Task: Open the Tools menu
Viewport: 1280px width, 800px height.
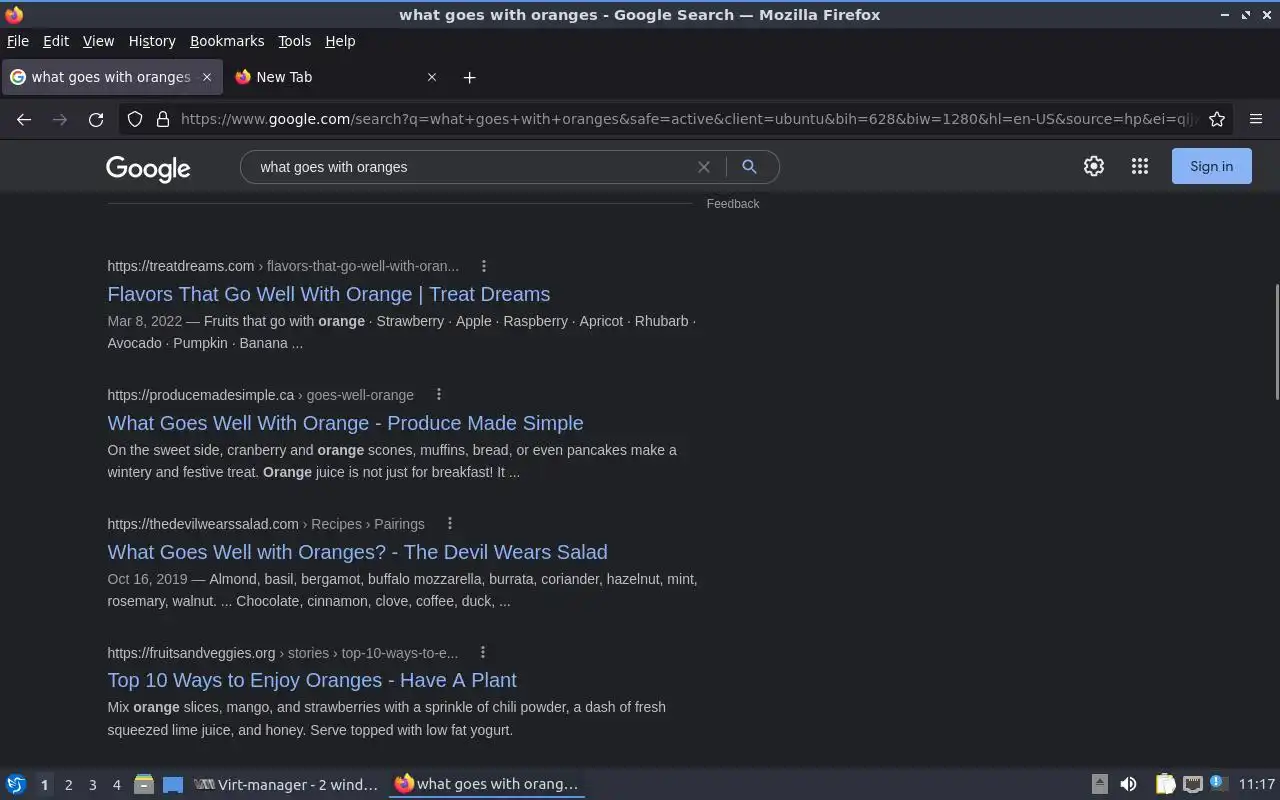Action: click(295, 41)
